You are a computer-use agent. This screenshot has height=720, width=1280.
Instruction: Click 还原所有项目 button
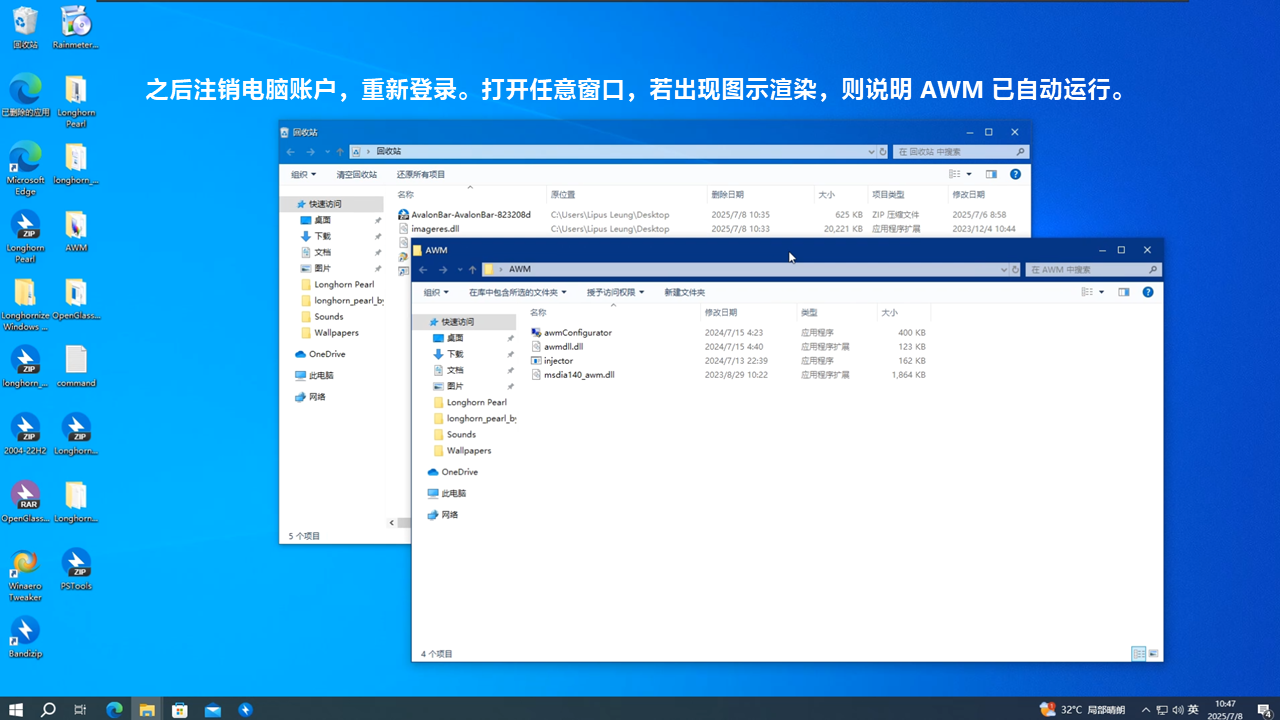(x=421, y=174)
